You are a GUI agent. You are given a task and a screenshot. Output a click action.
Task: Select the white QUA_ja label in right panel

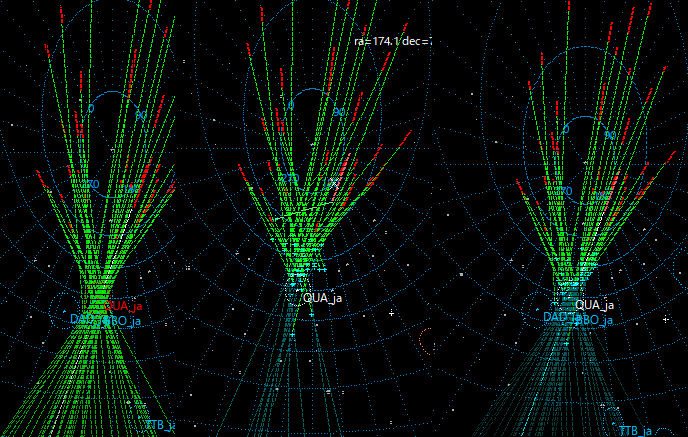click(x=594, y=305)
